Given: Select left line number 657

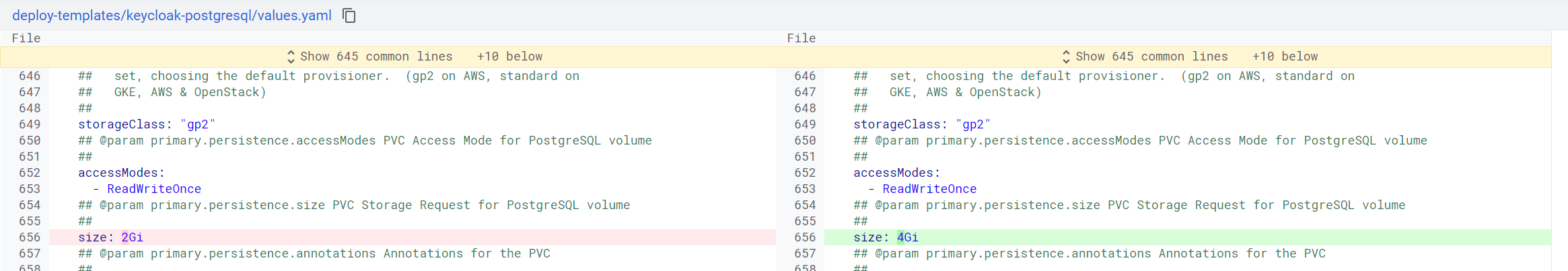Looking at the screenshot, I should [x=30, y=254].
